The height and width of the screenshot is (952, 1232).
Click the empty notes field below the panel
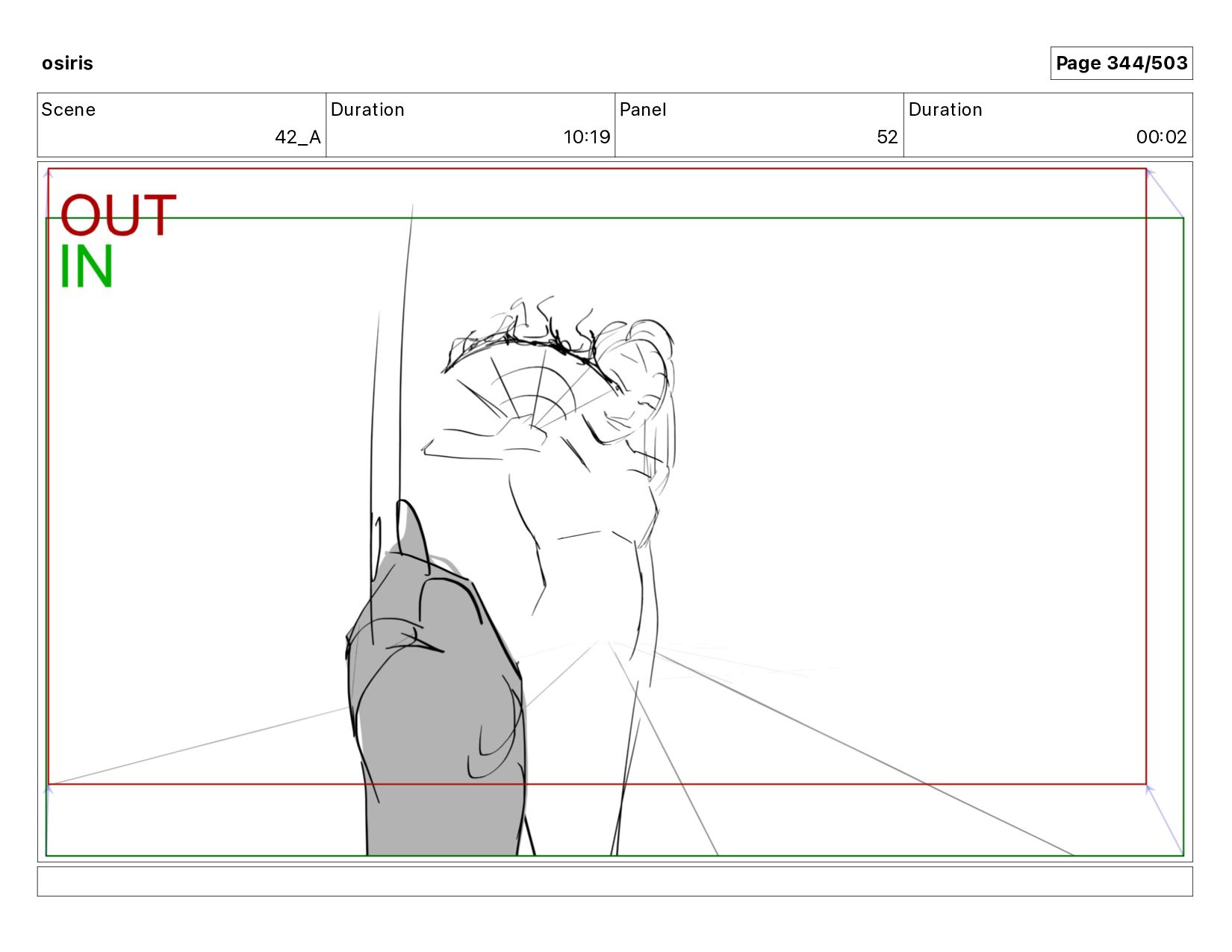(x=615, y=881)
